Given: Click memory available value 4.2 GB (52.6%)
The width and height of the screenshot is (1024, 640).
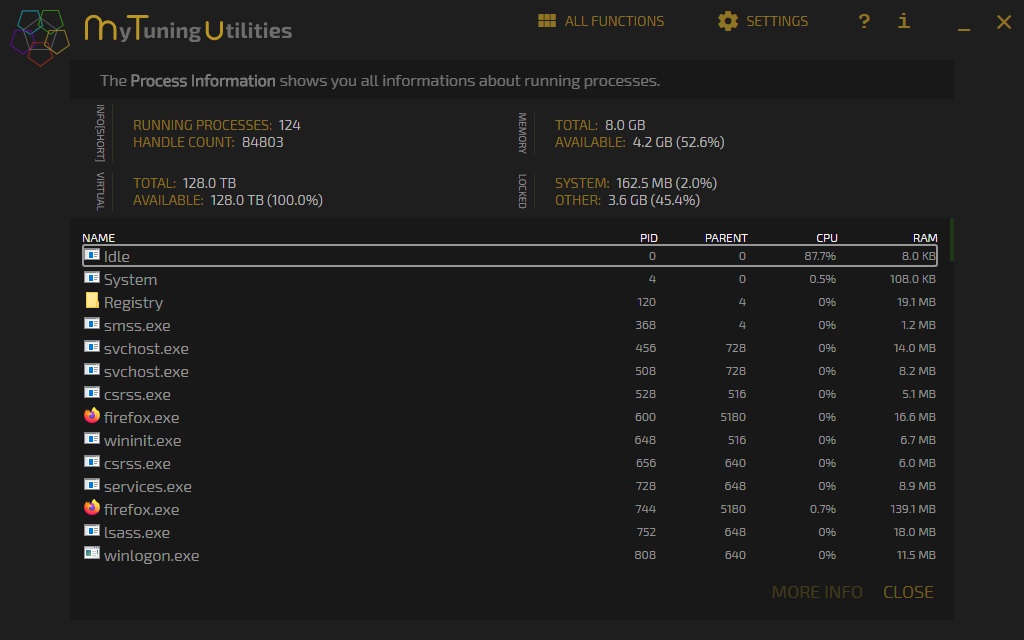Looking at the screenshot, I should [678, 142].
